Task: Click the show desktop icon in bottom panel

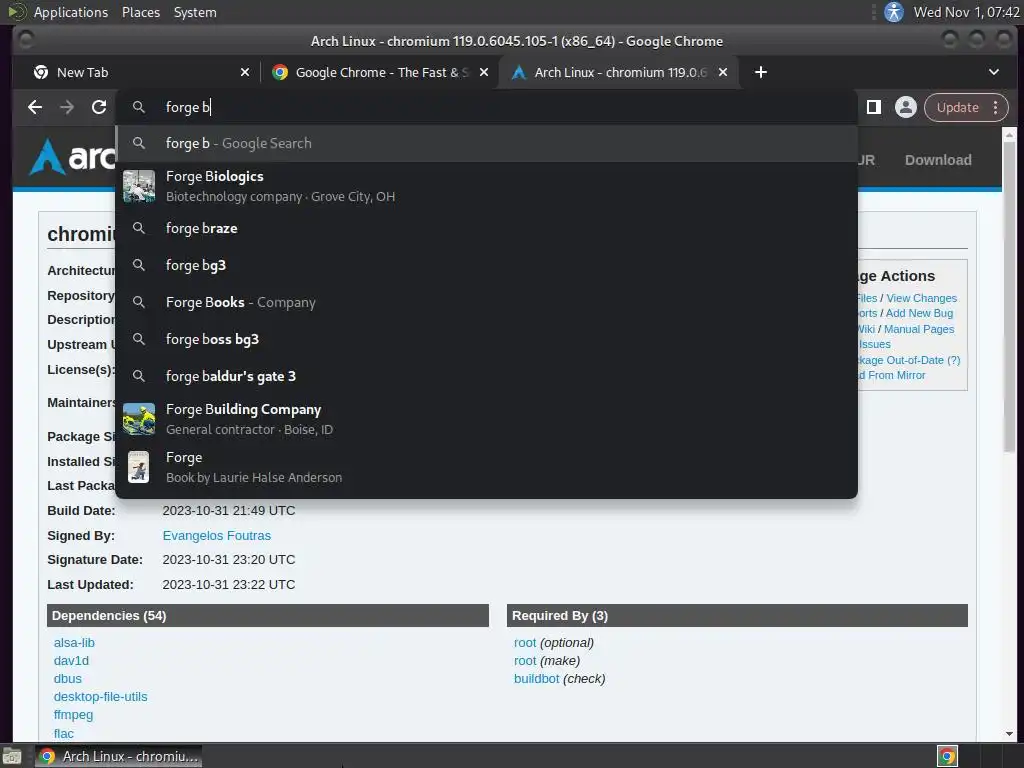Action: pos(12,756)
